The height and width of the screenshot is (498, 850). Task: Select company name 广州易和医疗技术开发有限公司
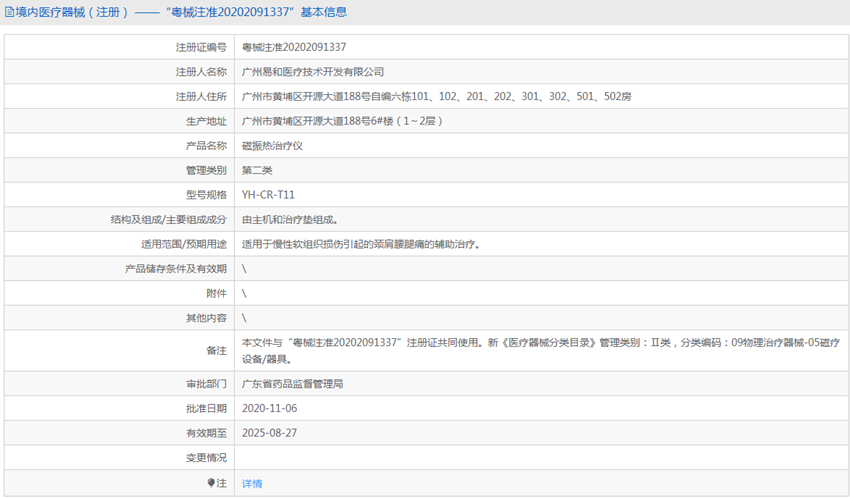coord(313,72)
